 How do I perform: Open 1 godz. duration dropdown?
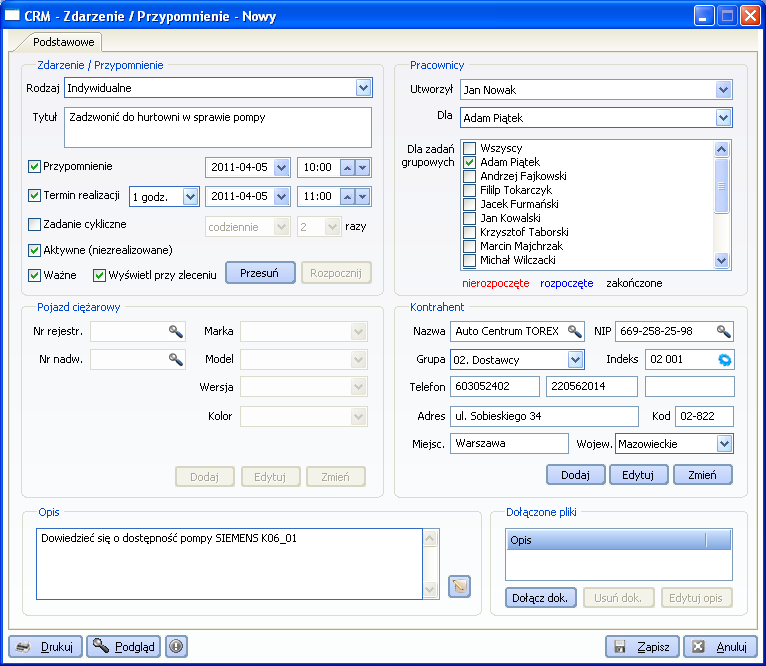click(x=191, y=197)
